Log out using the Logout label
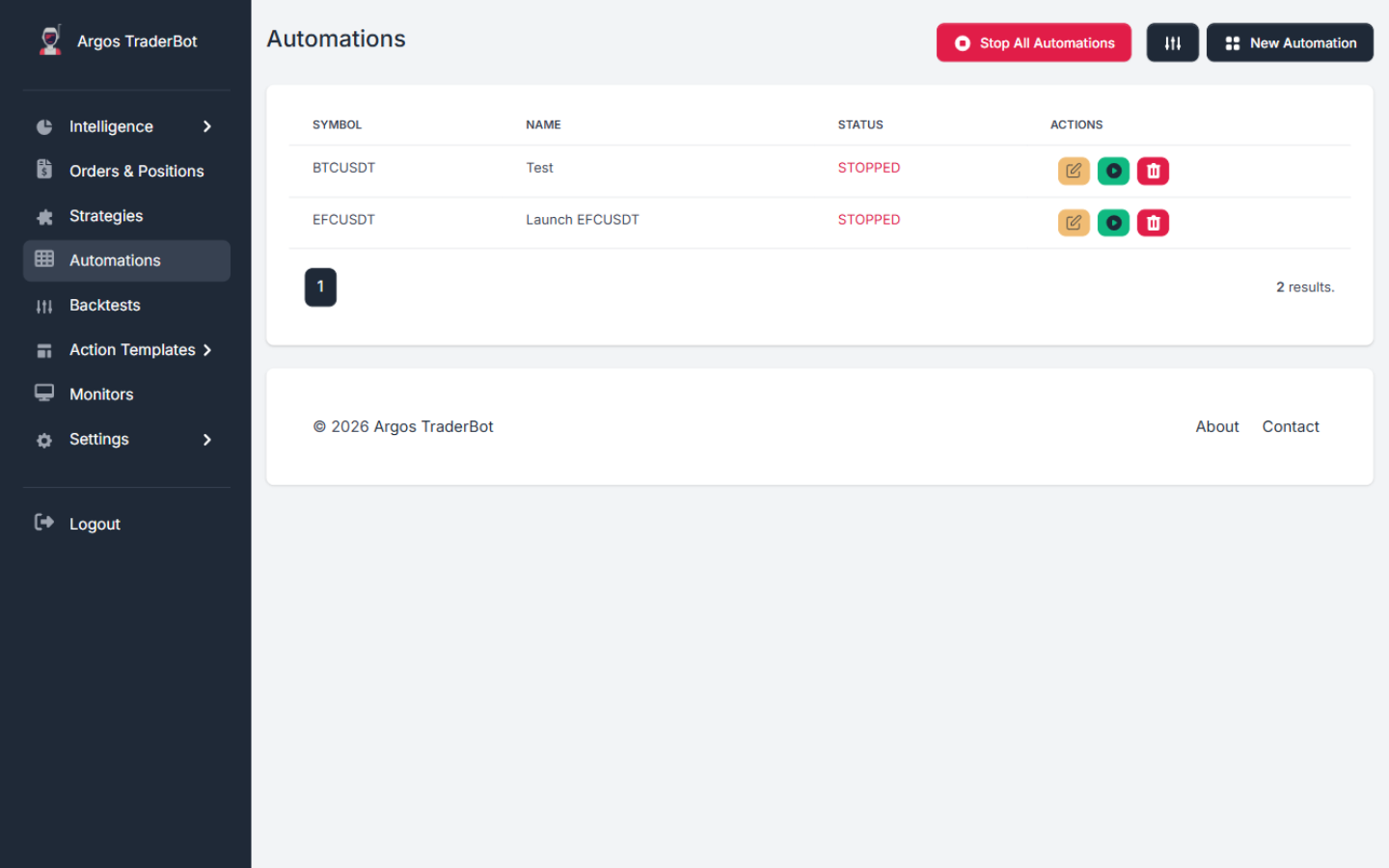The image size is (1389, 868). click(x=95, y=524)
